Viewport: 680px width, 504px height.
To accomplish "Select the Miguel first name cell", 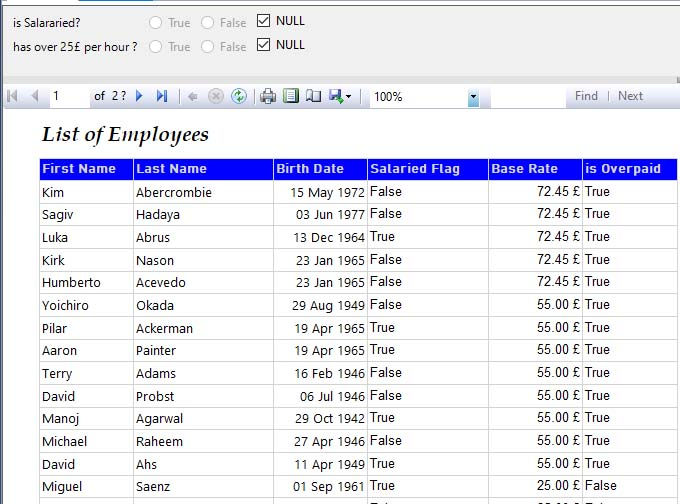I will click(x=86, y=487).
